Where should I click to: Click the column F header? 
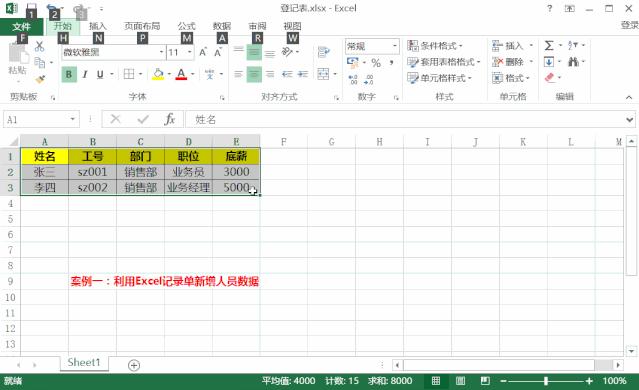point(284,141)
